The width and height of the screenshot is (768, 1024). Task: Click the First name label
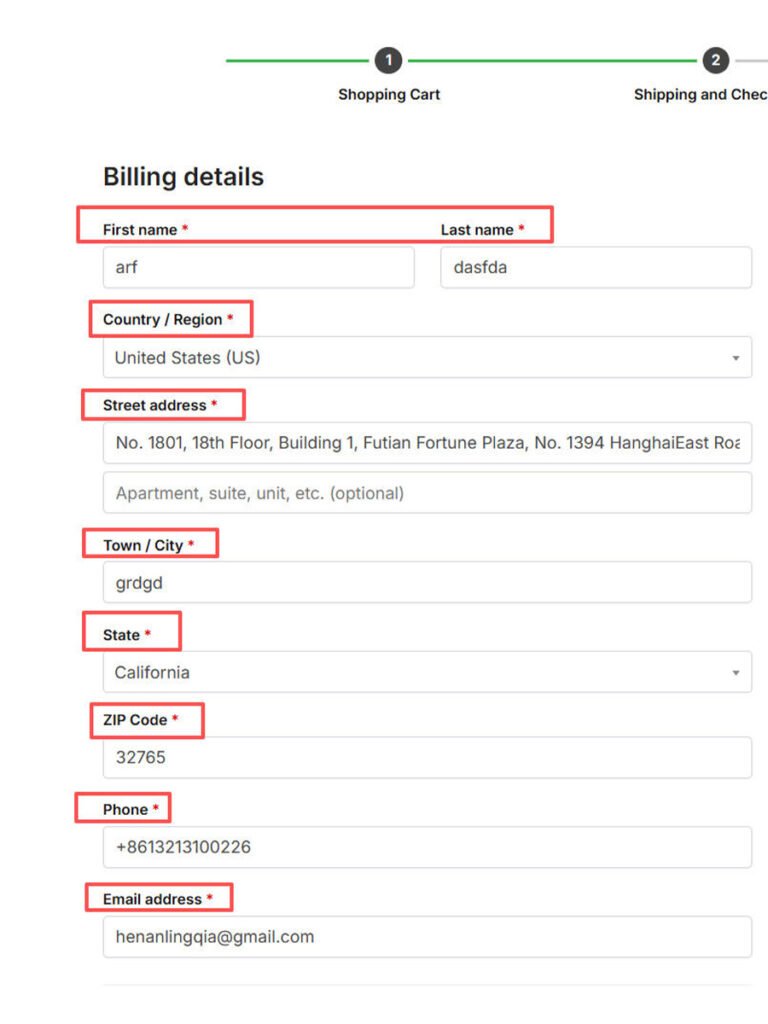point(140,230)
